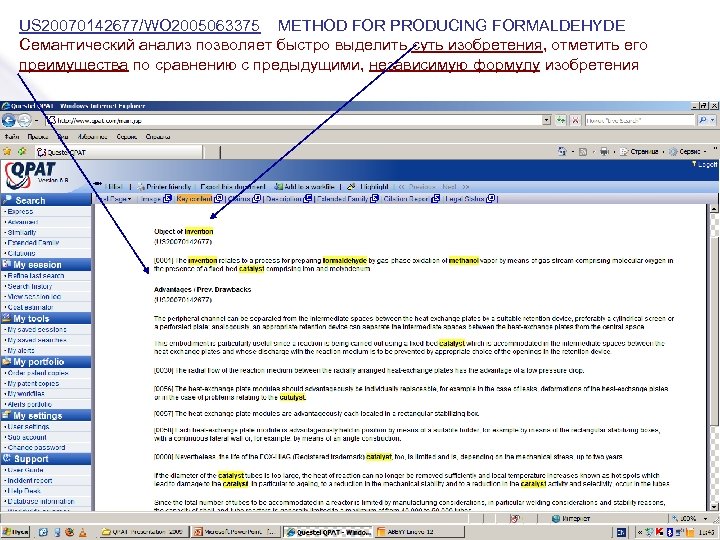Click Refine last search in sidebar
The width and height of the screenshot is (720, 540).
click(x=36, y=276)
